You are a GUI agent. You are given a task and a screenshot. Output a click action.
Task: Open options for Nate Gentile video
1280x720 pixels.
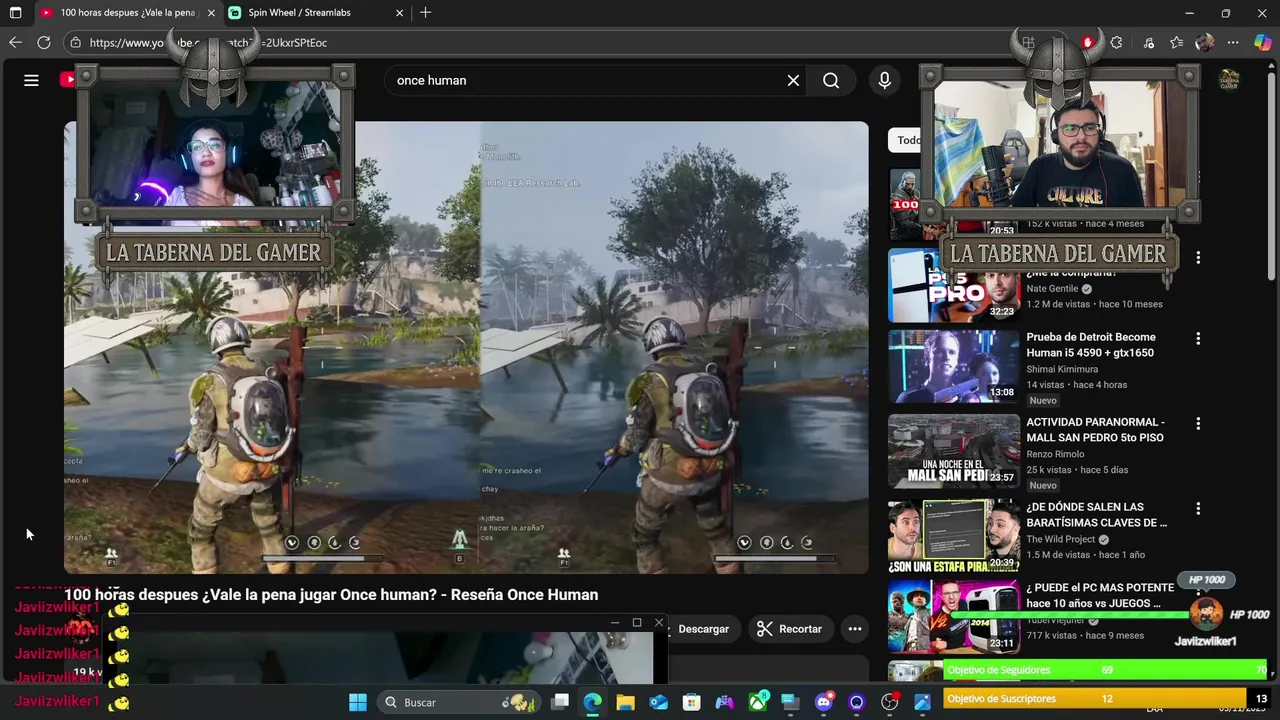tap(1198, 258)
